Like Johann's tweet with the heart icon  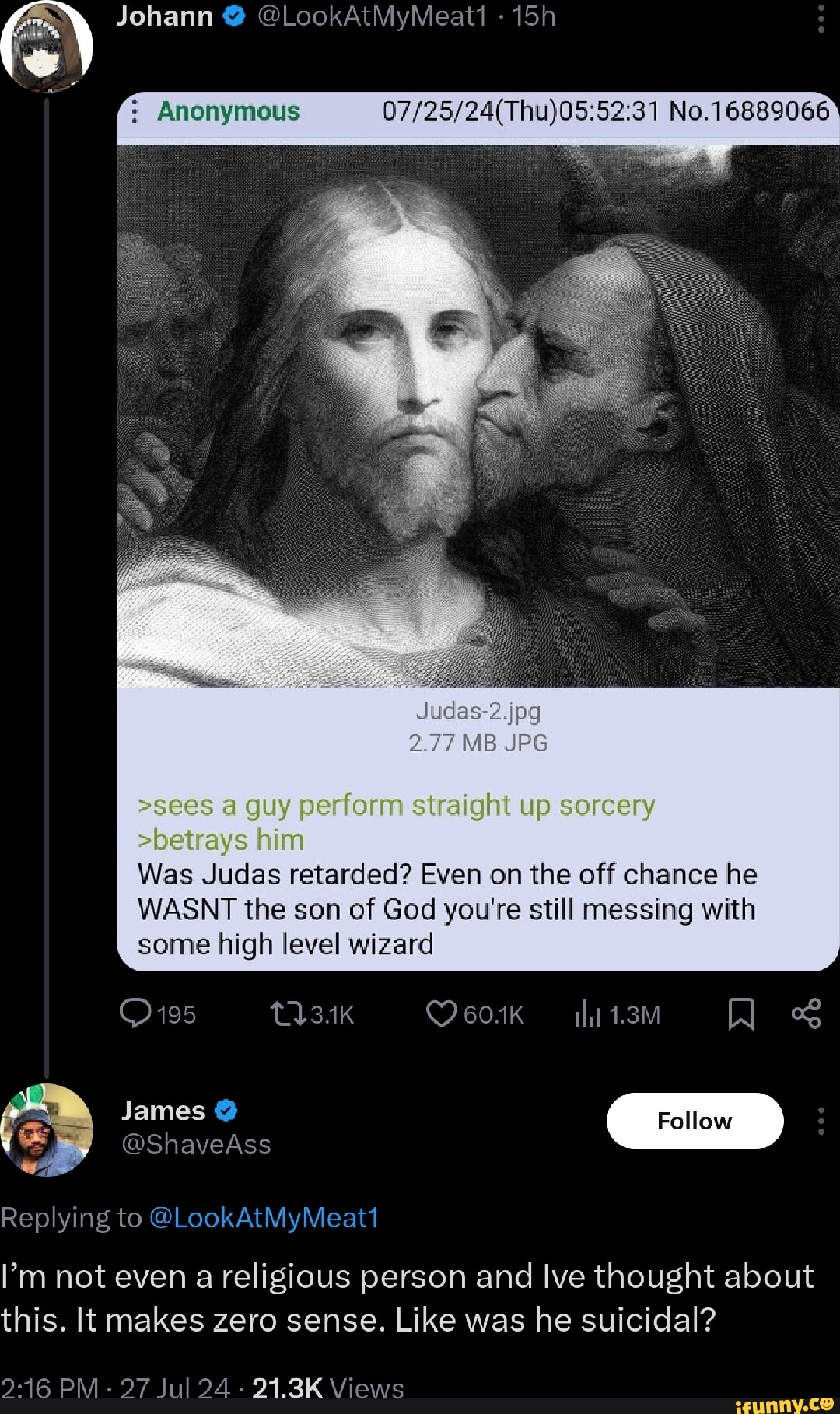[x=441, y=1013]
